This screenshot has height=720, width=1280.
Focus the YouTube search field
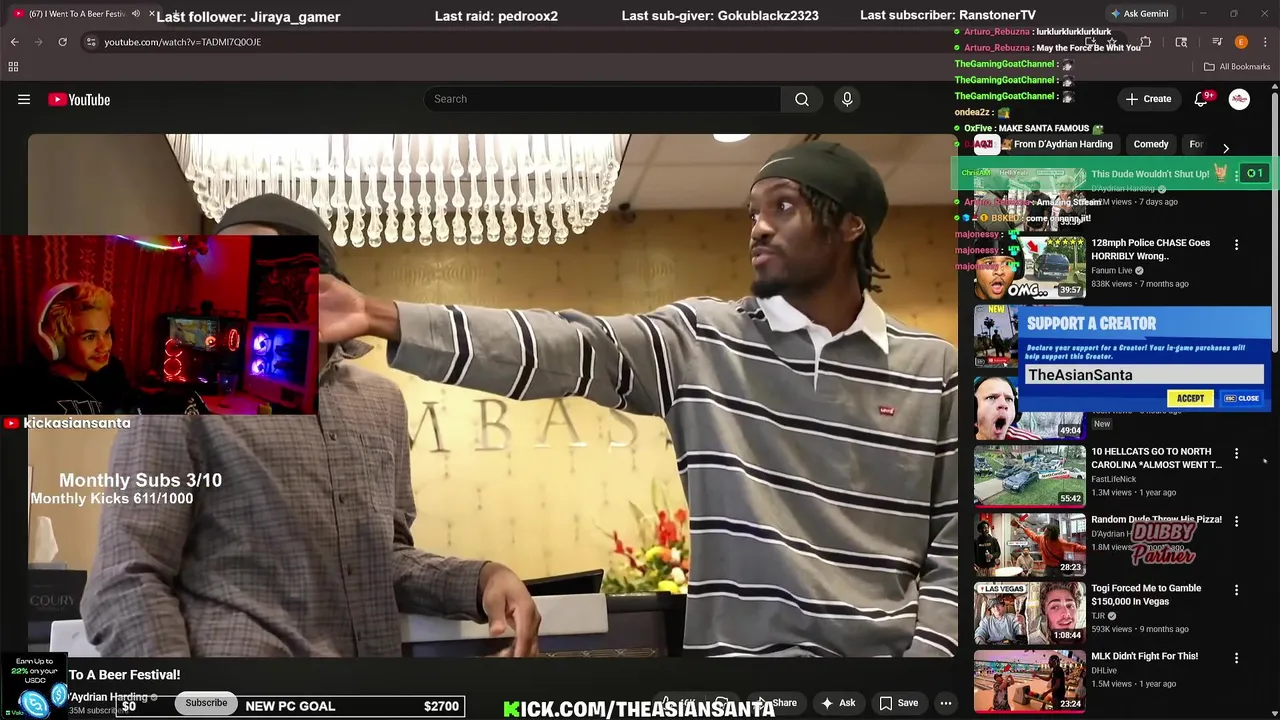602,99
